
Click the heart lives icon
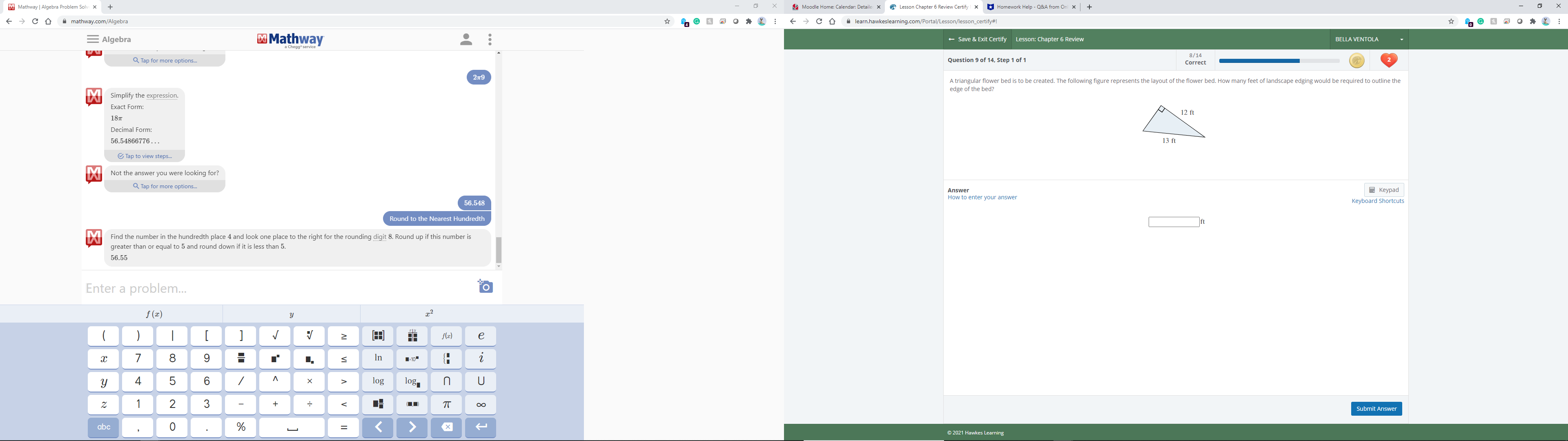1388,60
